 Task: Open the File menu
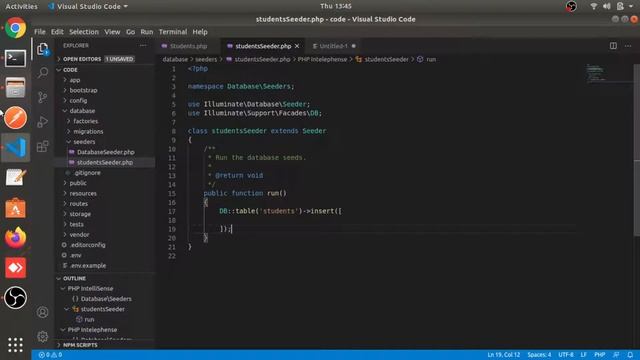point(40,32)
